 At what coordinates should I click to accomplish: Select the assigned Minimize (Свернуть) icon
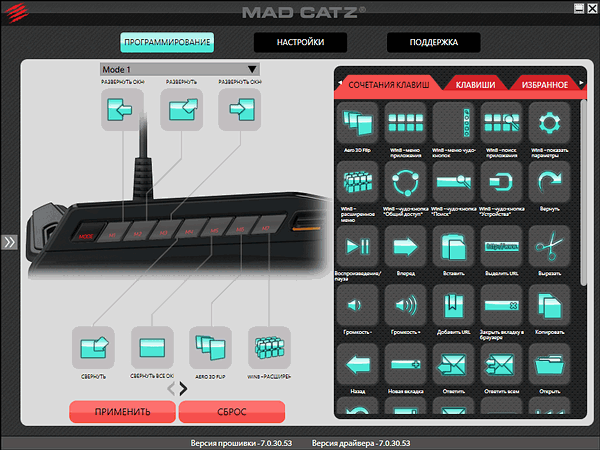click(x=93, y=347)
